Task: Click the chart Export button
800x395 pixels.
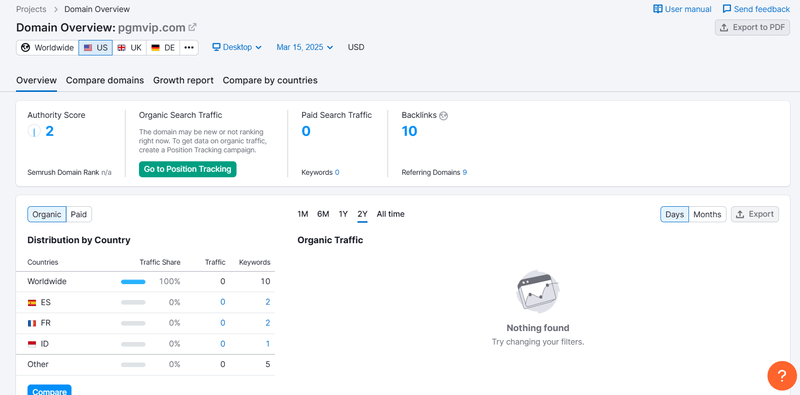Action: [755, 214]
